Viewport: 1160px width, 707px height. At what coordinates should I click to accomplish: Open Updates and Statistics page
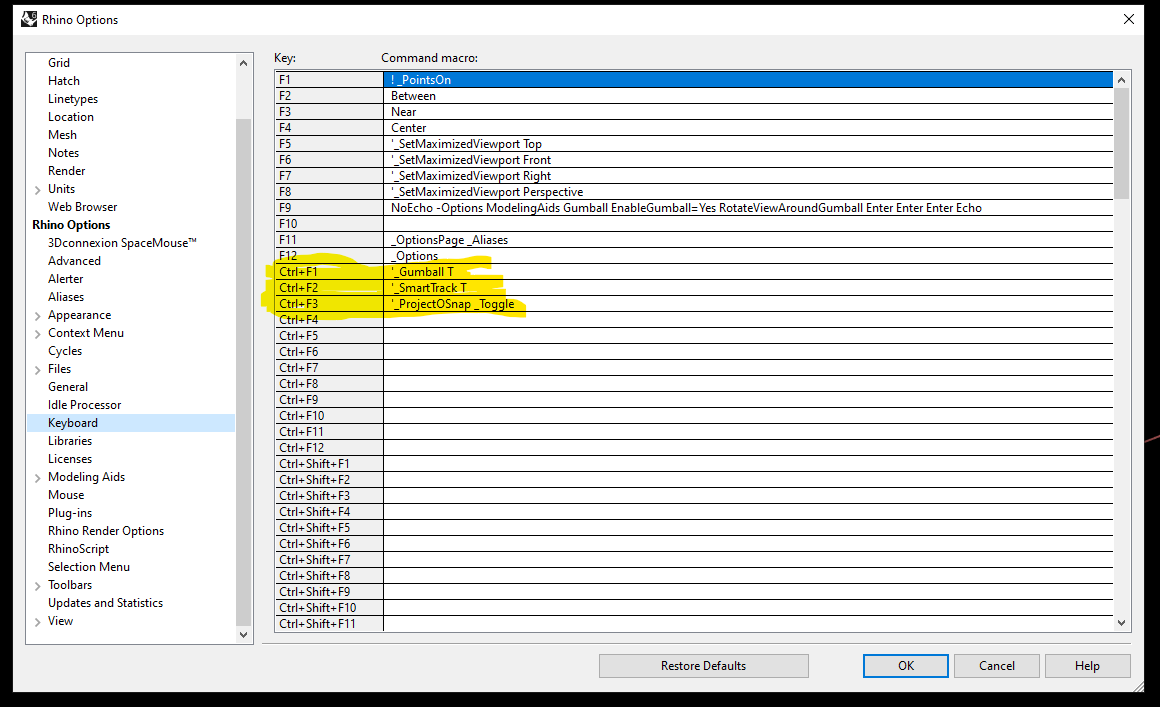pos(105,603)
